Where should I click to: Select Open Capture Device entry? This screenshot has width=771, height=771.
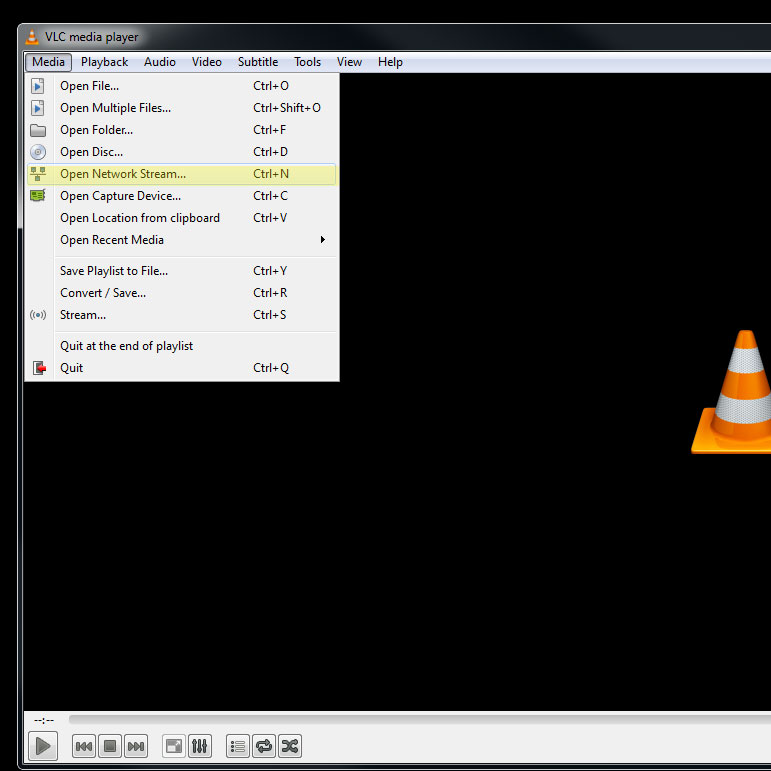[120, 196]
